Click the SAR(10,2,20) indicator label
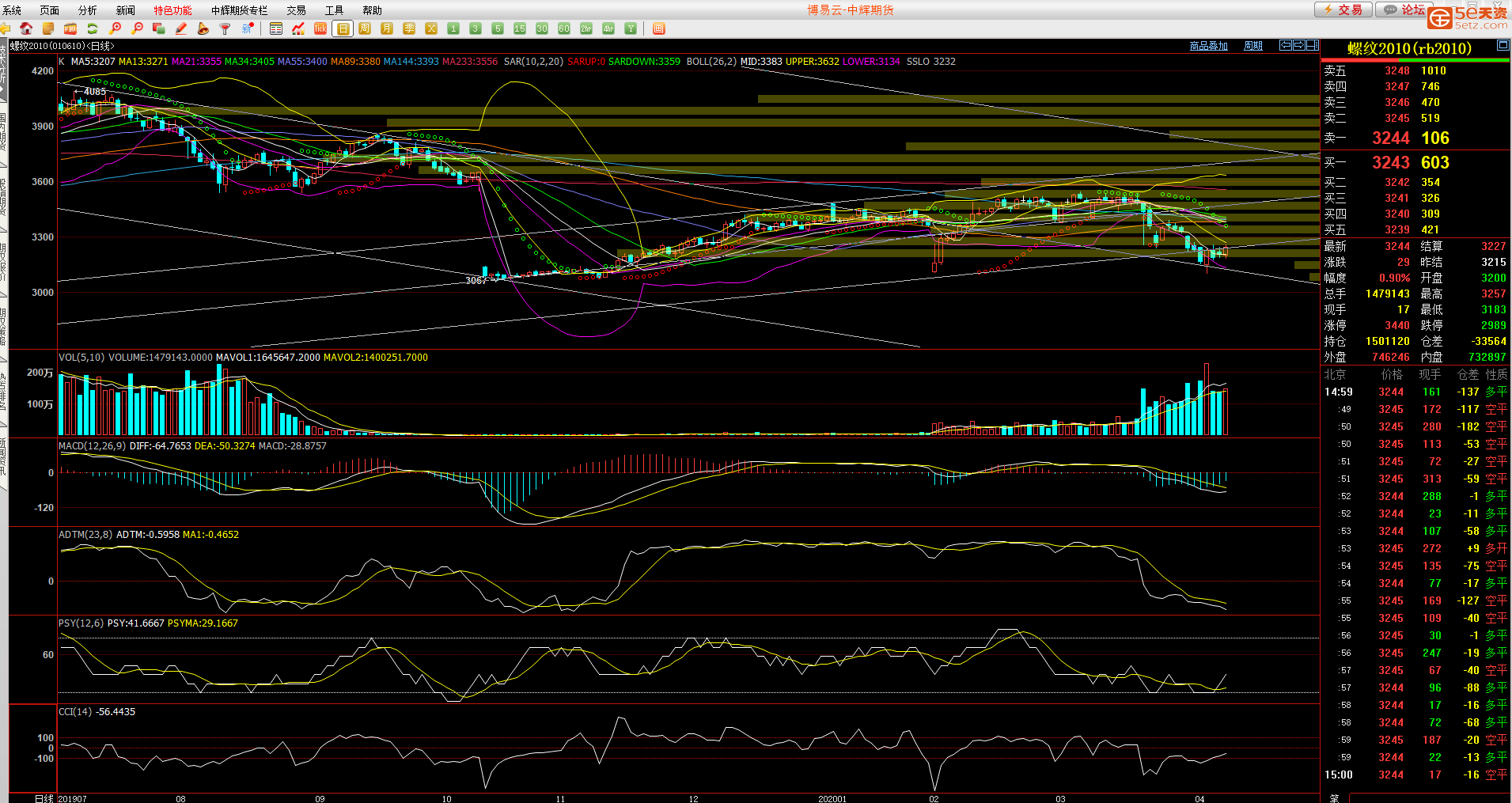Screen dimensions: 1512x803 533,62
